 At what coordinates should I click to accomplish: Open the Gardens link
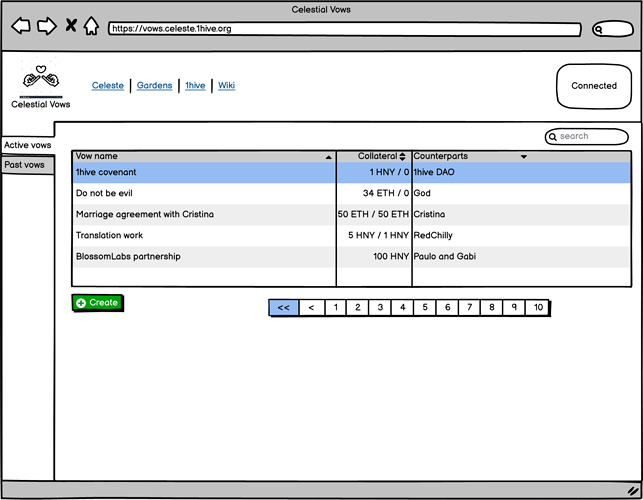pyautogui.click(x=154, y=86)
